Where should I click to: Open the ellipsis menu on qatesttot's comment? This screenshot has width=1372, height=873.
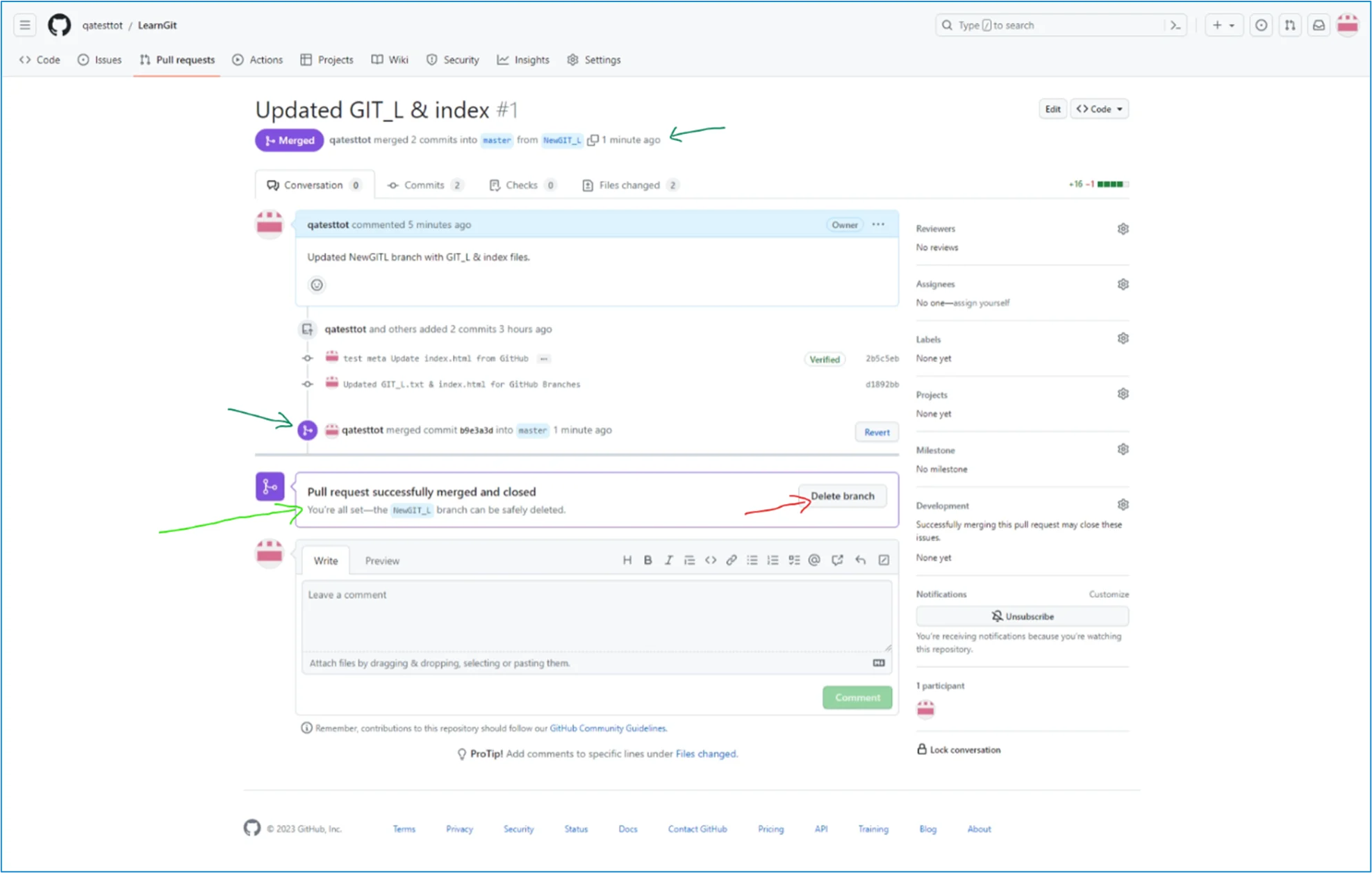click(x=878, y=224)
